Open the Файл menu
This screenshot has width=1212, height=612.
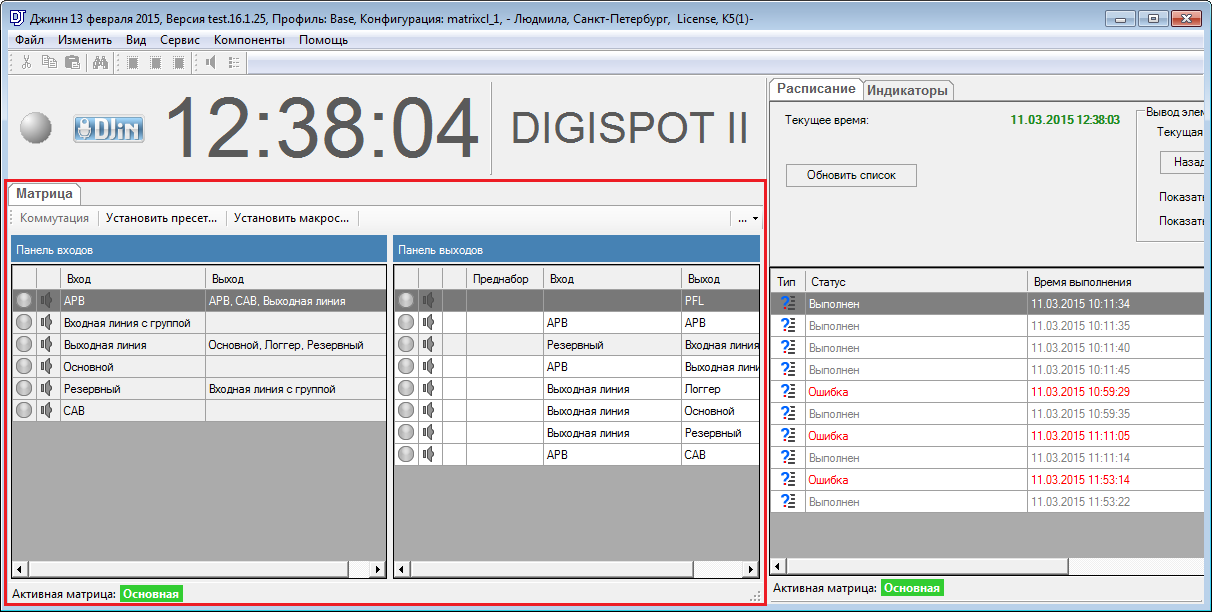coord(29,40)
